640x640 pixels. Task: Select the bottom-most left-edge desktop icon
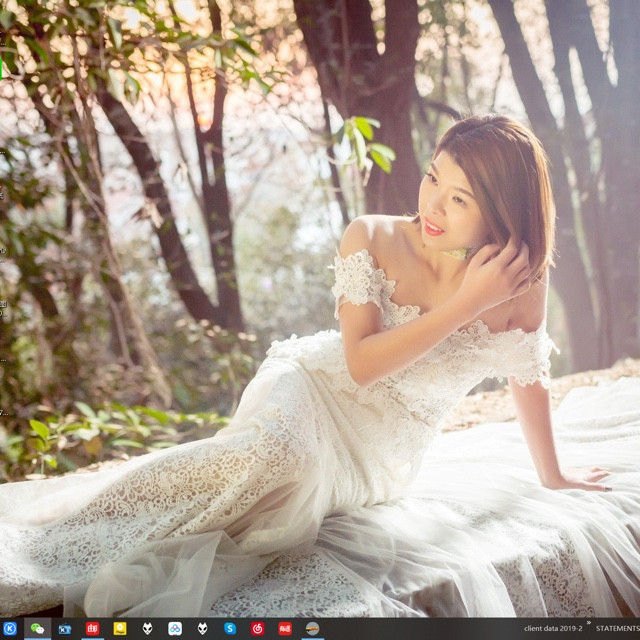pyautogui.click(x=3, y=411)
